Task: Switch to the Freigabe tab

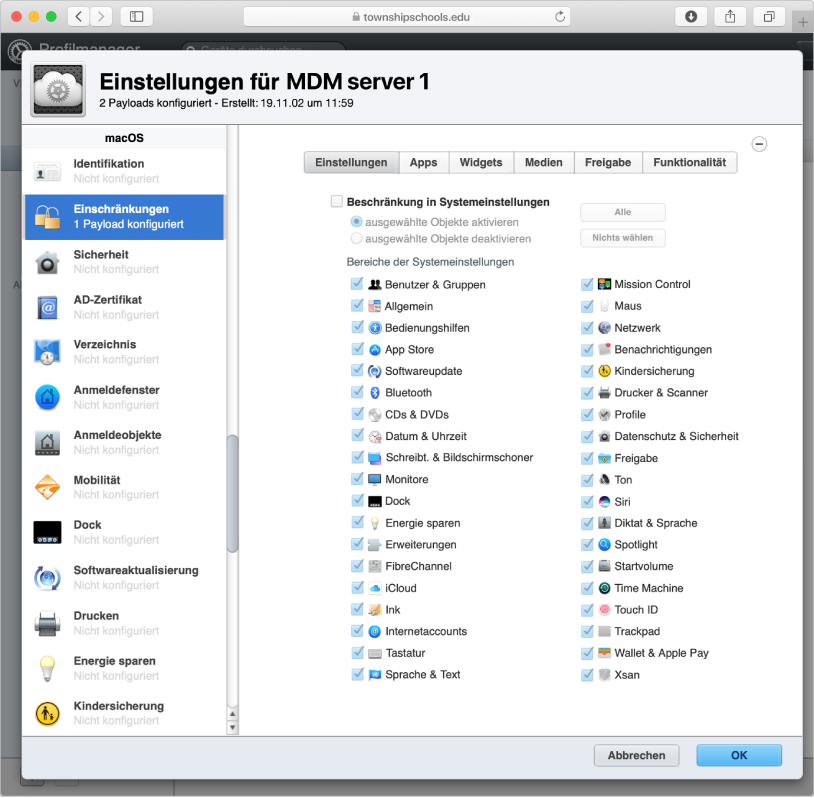Action: pyautogui.click(x=608, y=163)
